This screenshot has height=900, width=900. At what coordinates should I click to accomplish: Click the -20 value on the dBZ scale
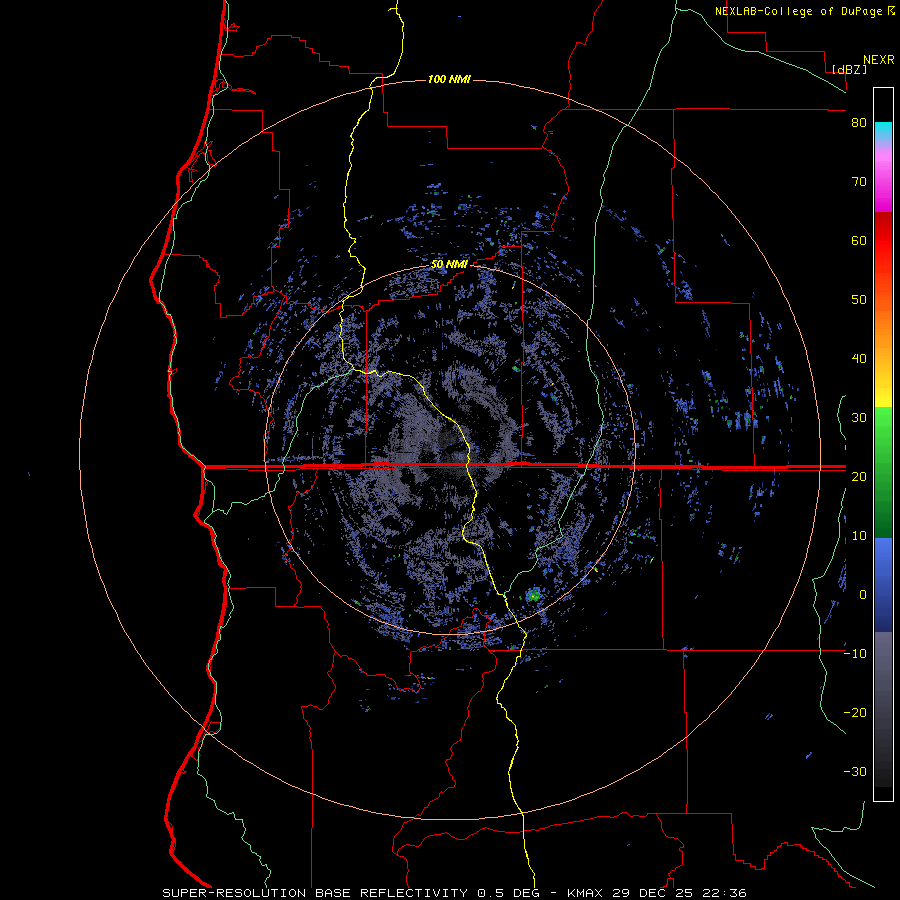click(x=855, y=712)
